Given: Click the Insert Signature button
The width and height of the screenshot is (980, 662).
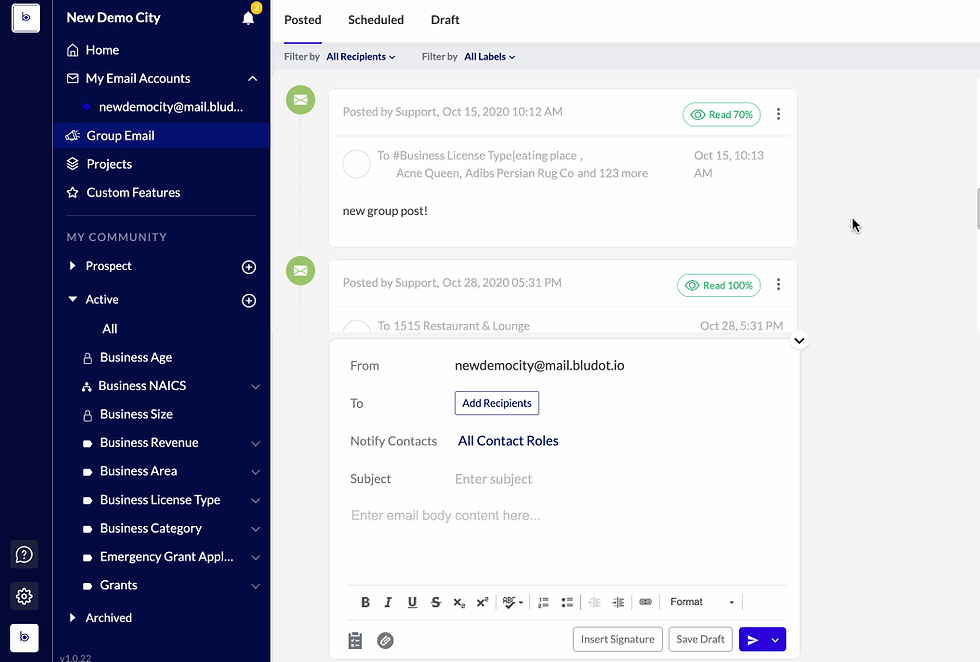Looking at the screenshot, I should [618, 639].
